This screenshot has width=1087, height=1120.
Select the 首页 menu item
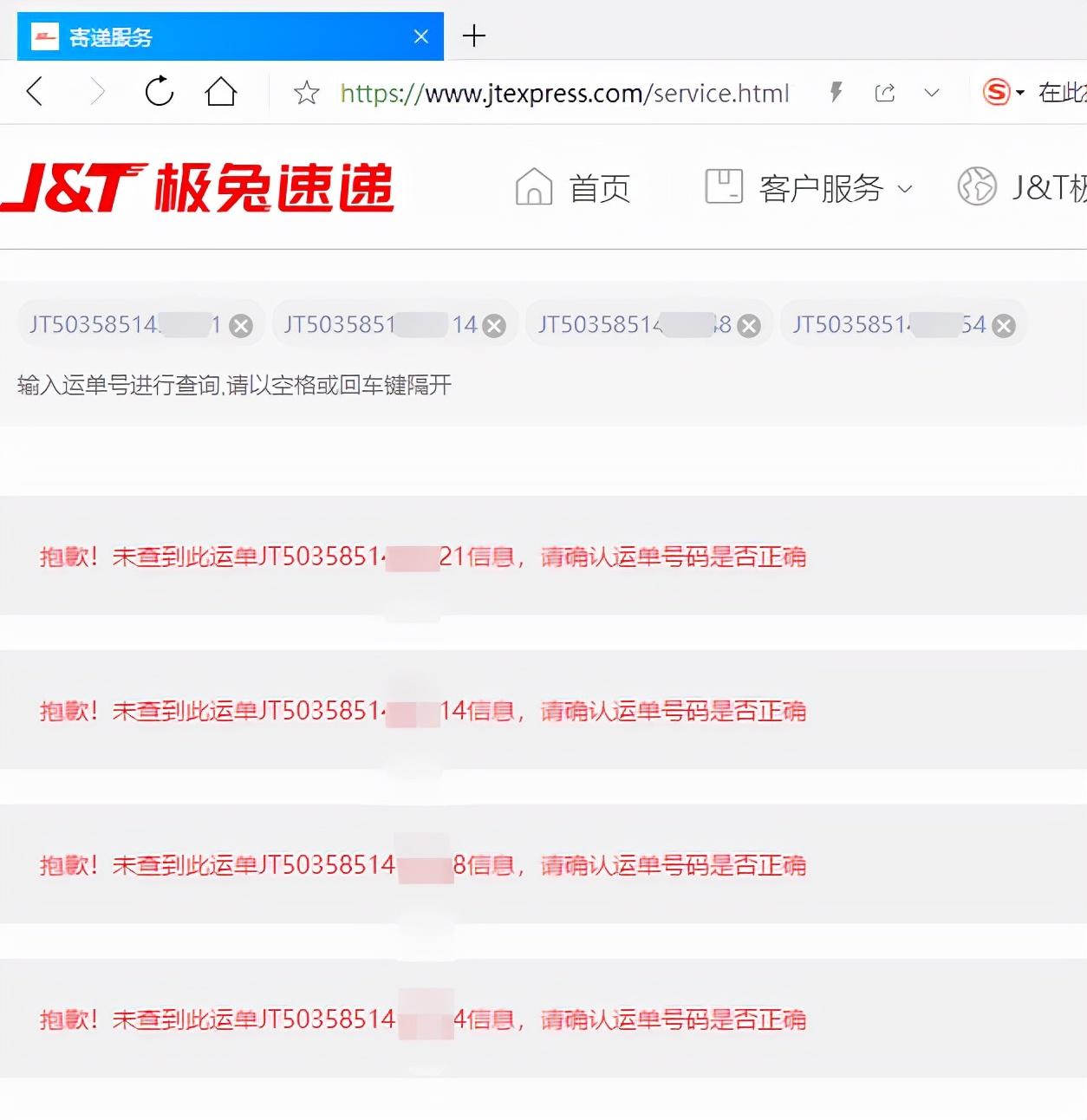click(600, 187)
